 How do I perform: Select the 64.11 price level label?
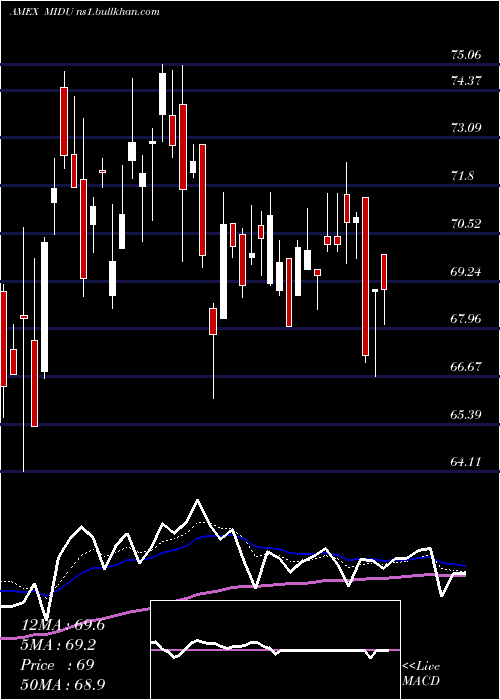click(x=466, y=461)
